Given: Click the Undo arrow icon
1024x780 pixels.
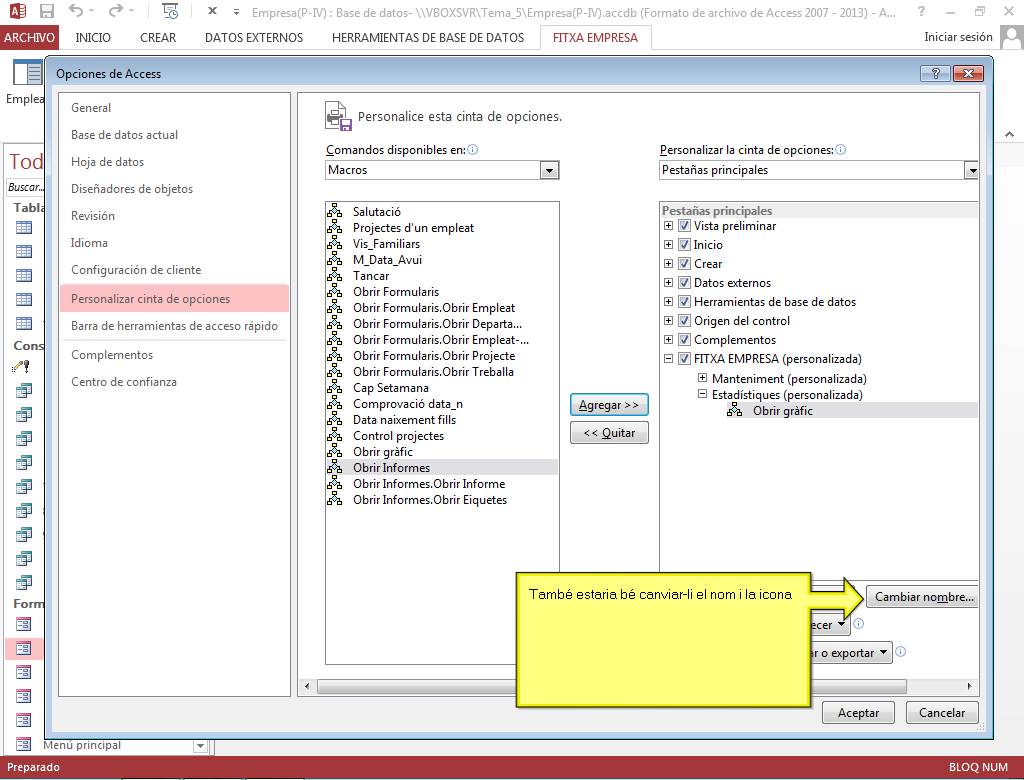Looking at the screenshot, I should (76, 11).
